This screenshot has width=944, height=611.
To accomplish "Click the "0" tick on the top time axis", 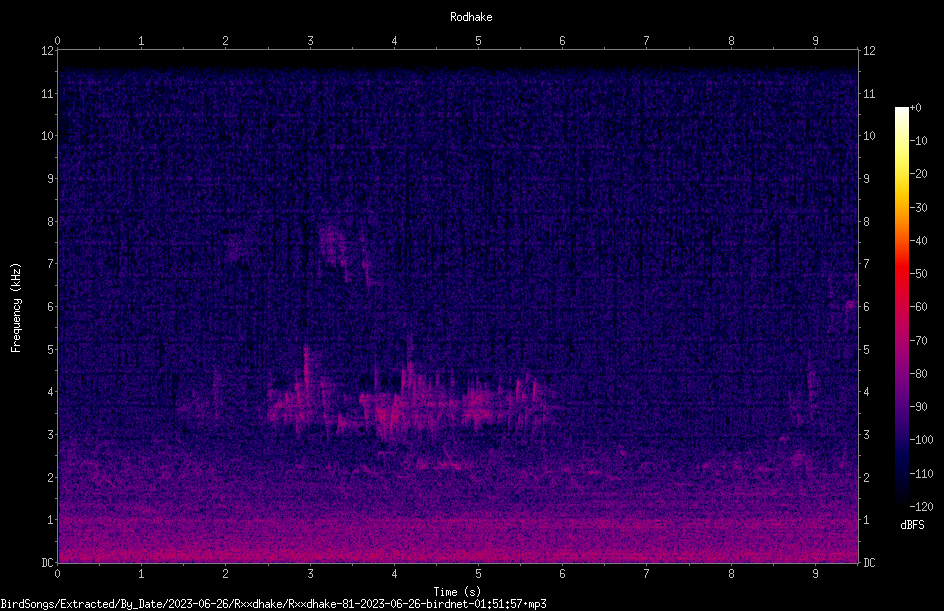I will point(57,41).
